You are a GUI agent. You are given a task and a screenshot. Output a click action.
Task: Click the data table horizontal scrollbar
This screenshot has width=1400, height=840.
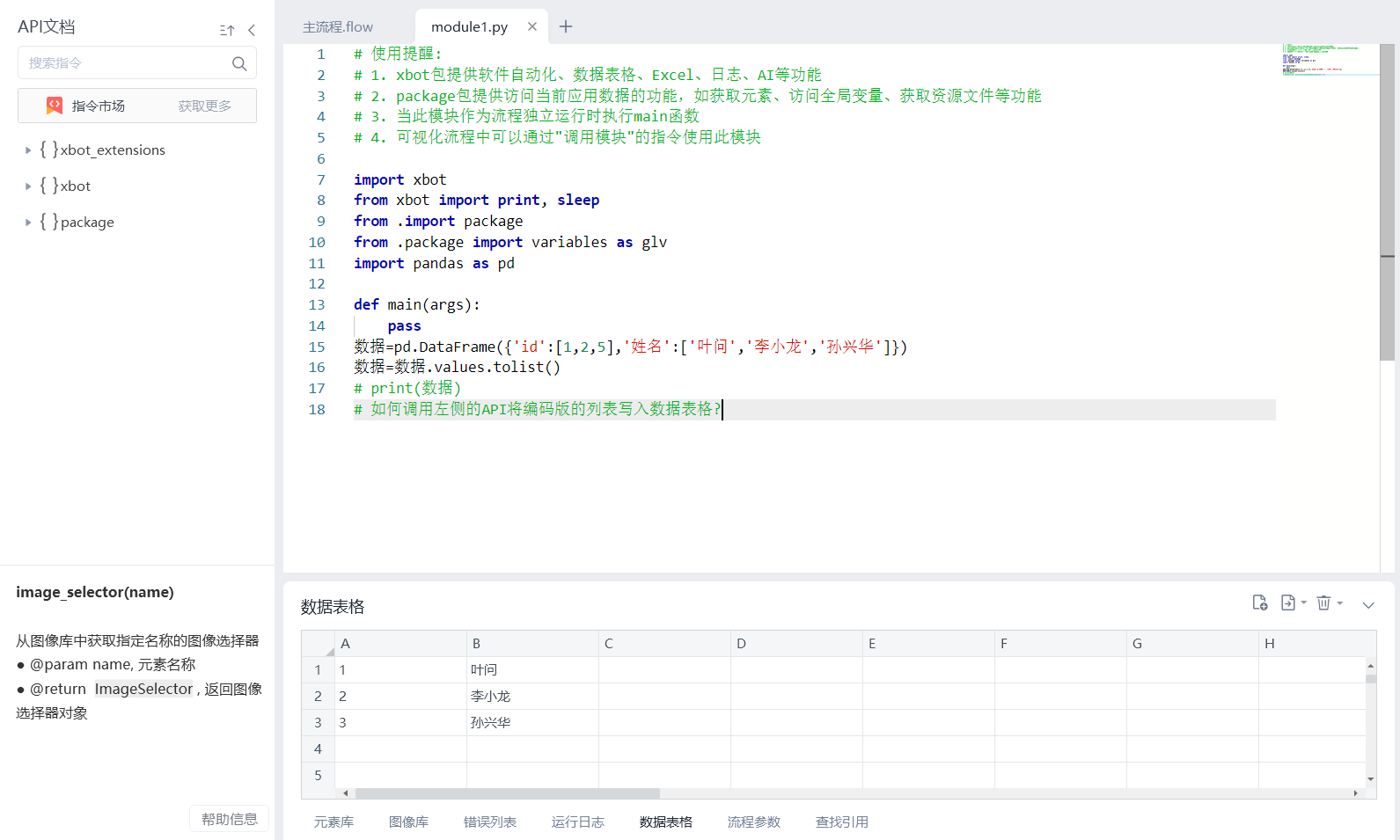pyautogui.click(x=508, y=793)
